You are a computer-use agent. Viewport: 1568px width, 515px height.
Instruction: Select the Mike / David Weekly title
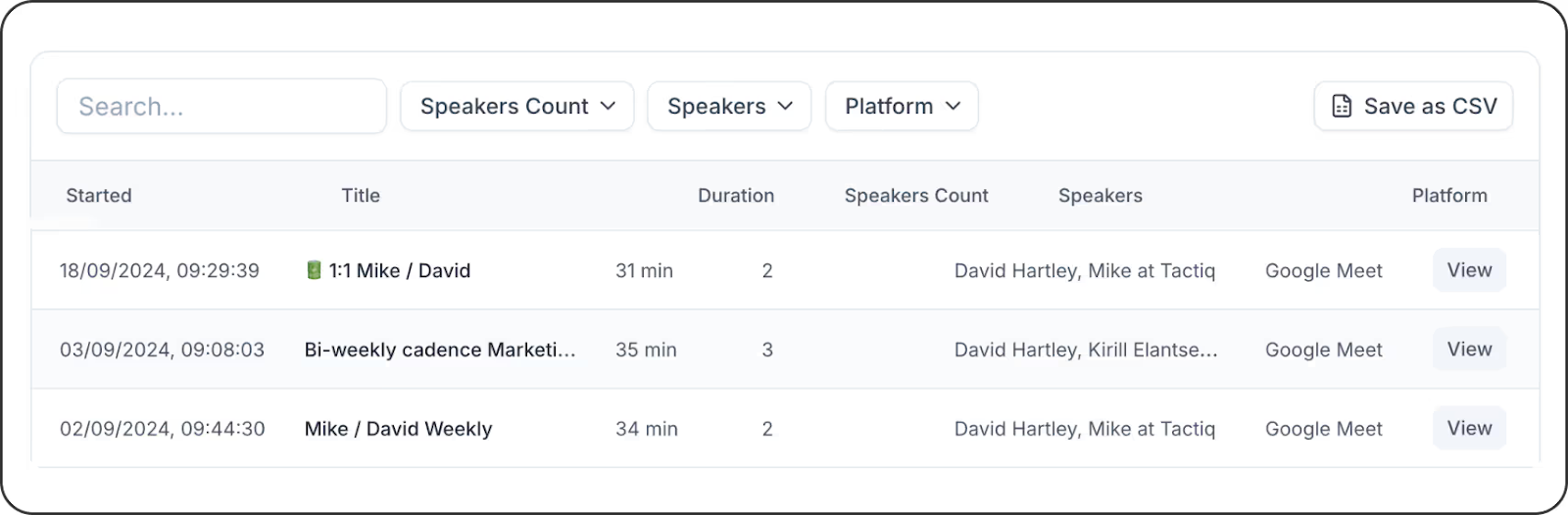tap(398, 429)
